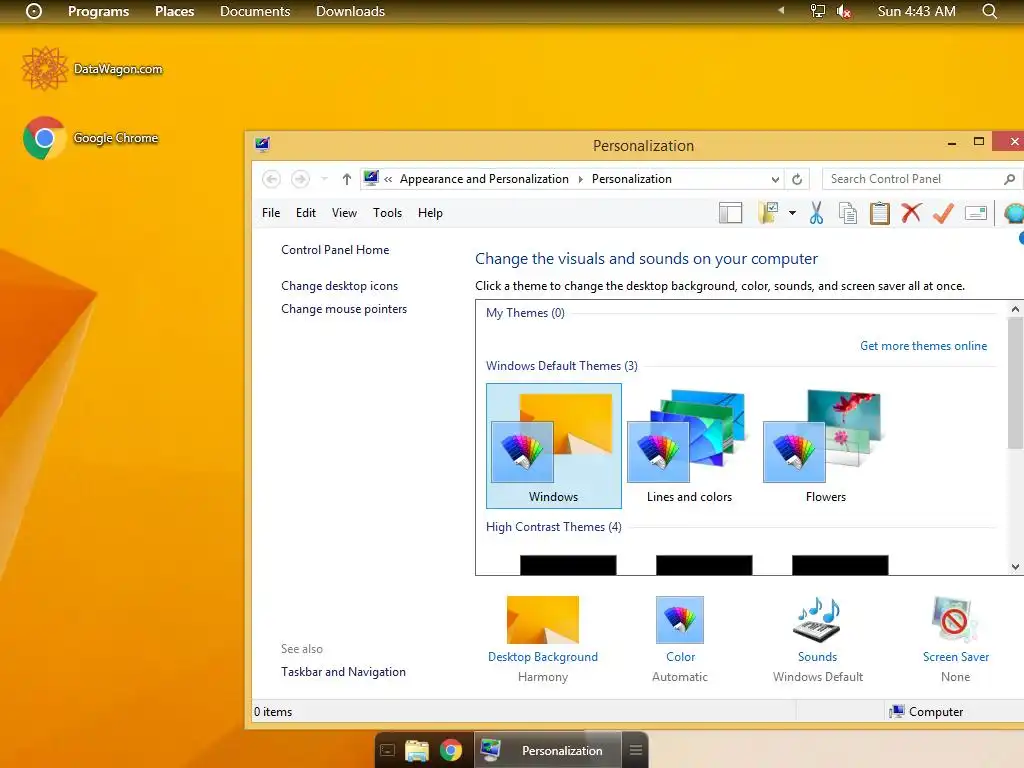Select the Windows theme
Image resolution: width=1024 pixels, height=768 pixels.
click(x=554, y=446)
